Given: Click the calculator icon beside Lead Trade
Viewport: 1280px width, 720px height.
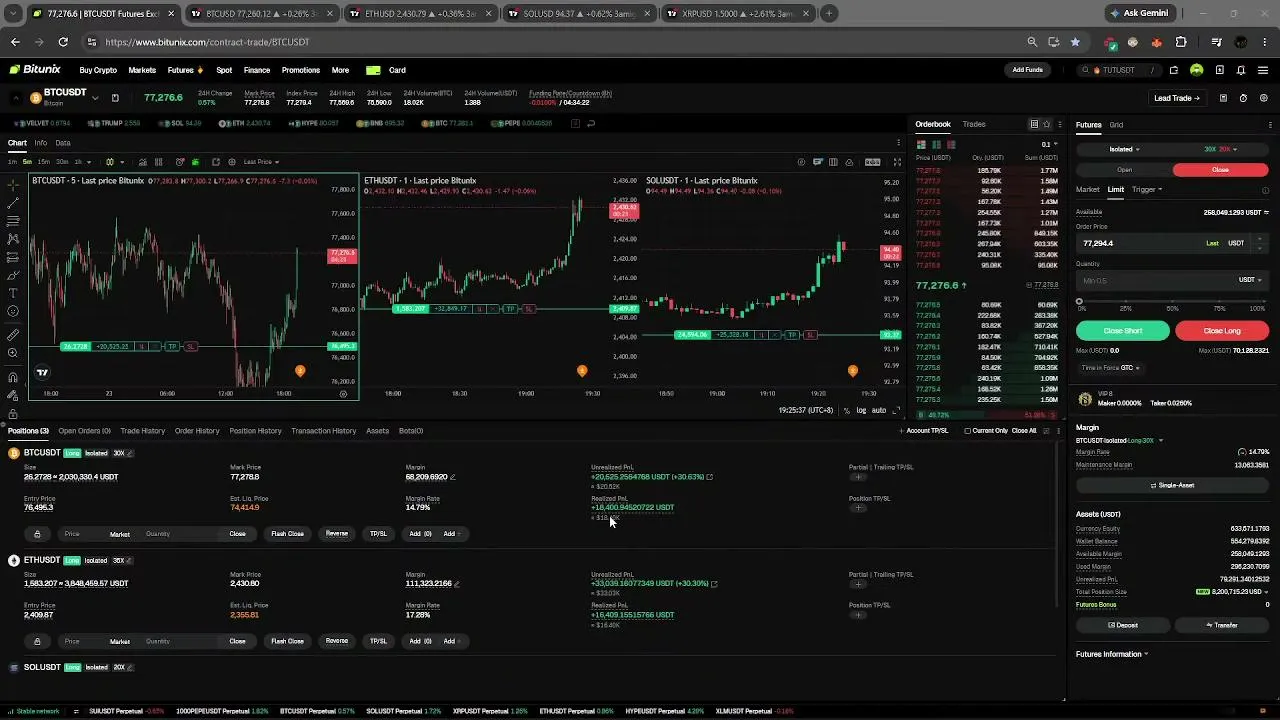Looking at the screenshot, I should pos(1223,98).
